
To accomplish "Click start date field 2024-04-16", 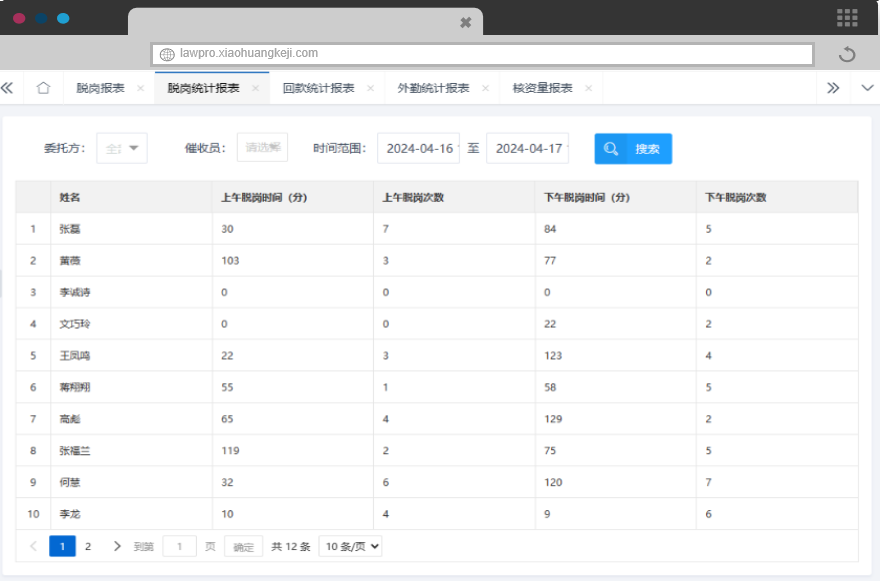I will 419,148.
